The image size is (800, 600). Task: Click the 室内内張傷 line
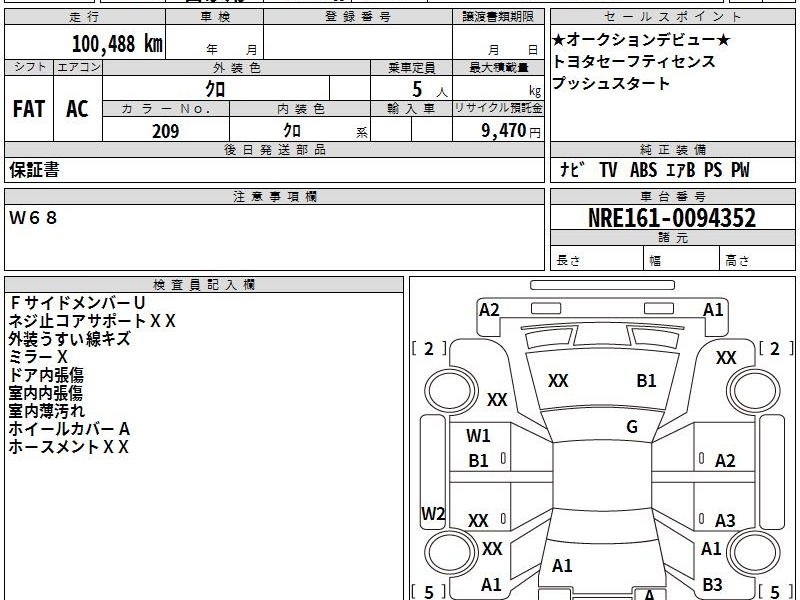coord(46,393)
